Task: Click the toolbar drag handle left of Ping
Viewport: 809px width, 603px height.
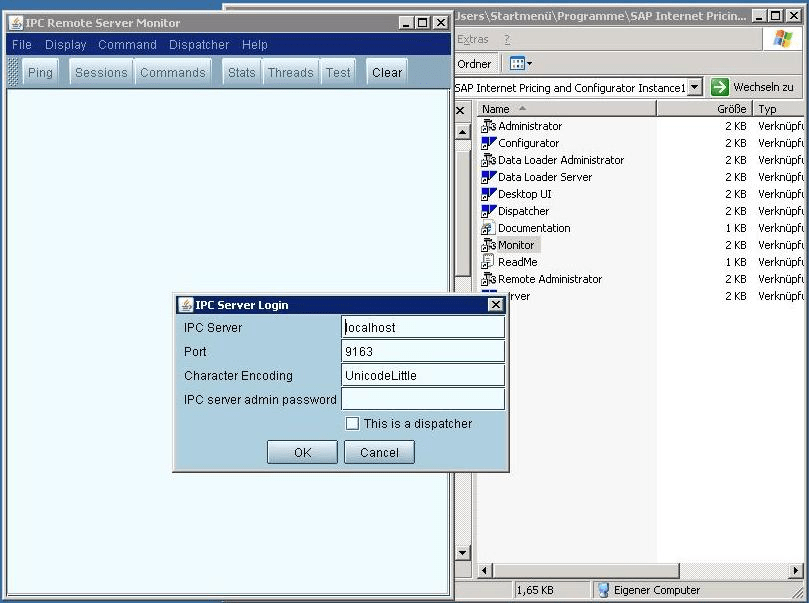Action: coord(13,72)
